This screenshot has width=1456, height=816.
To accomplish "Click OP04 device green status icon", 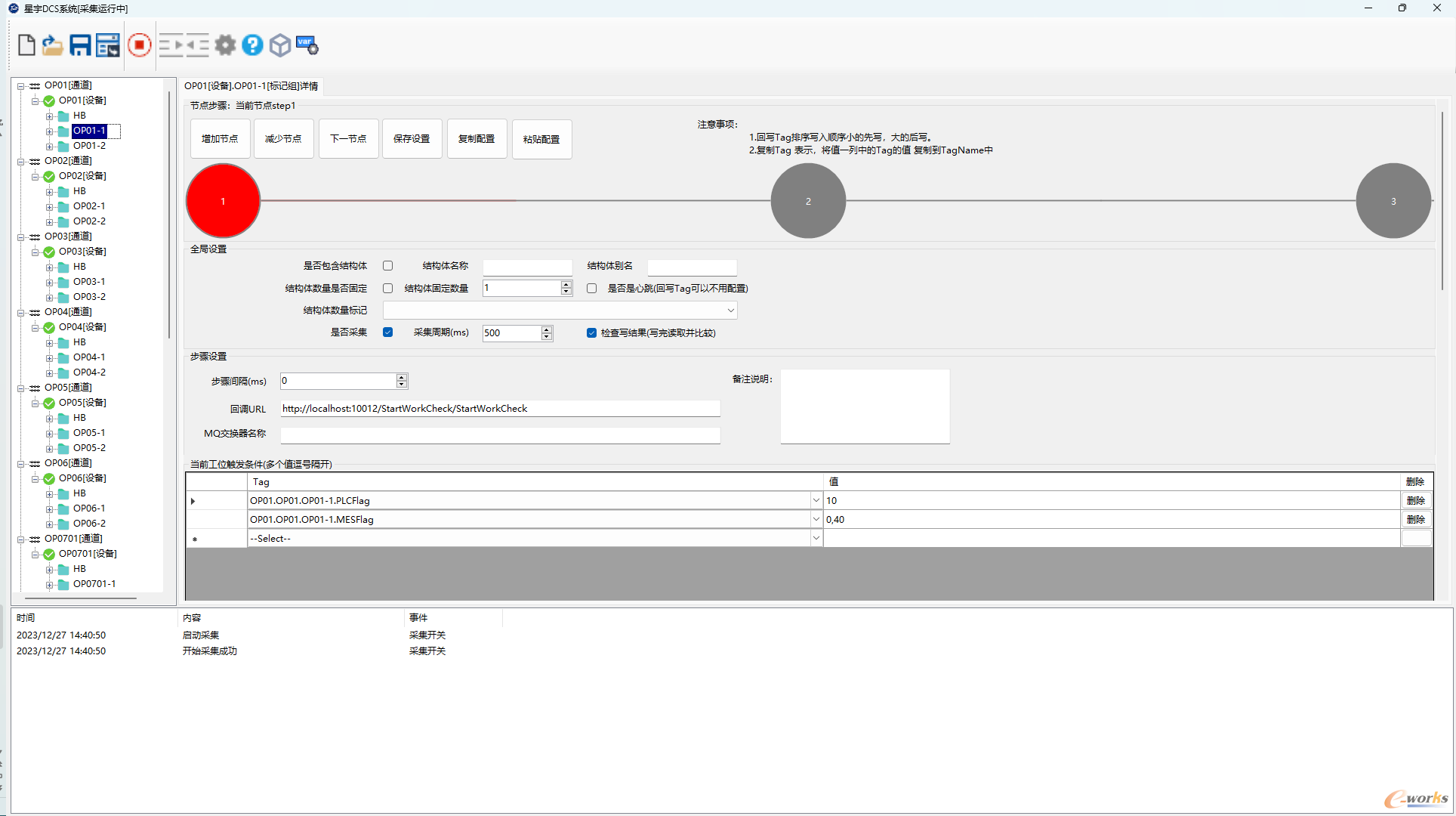I will click(49, 327).
